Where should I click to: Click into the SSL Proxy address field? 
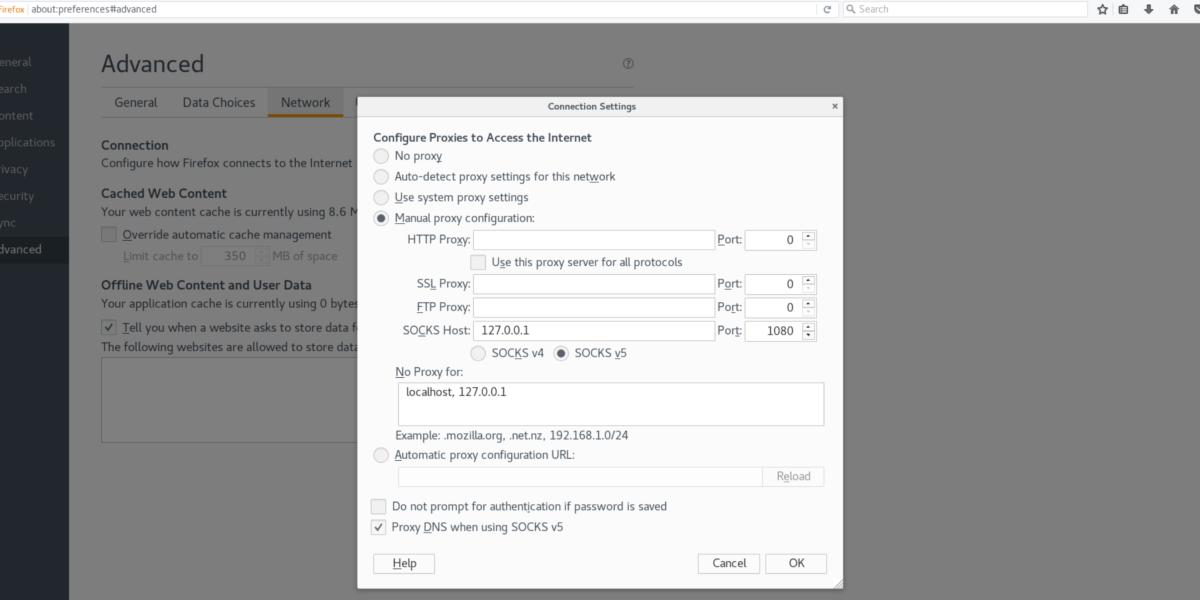(594, 284)
